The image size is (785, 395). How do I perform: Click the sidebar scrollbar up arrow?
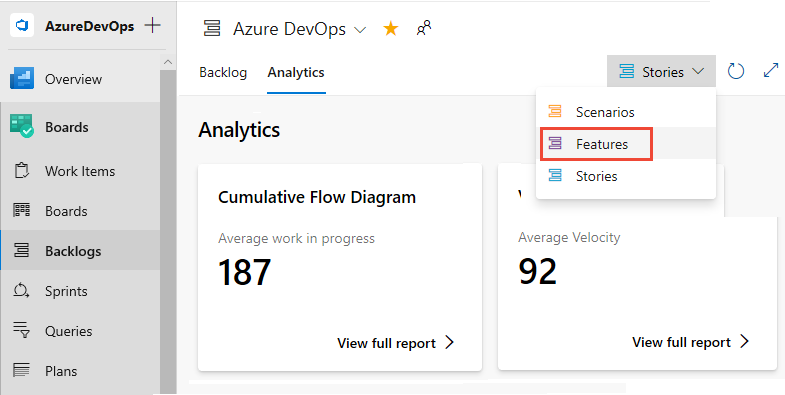(168, 62)
